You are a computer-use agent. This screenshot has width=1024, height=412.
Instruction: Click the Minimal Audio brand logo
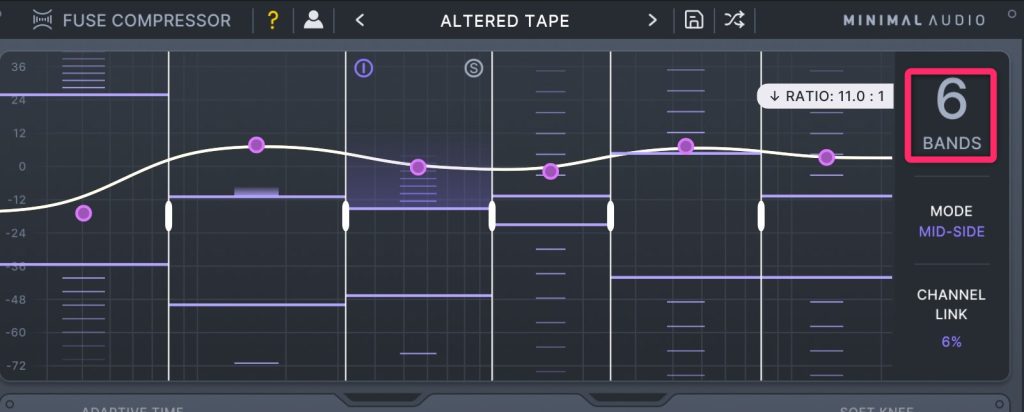point(915,20)
